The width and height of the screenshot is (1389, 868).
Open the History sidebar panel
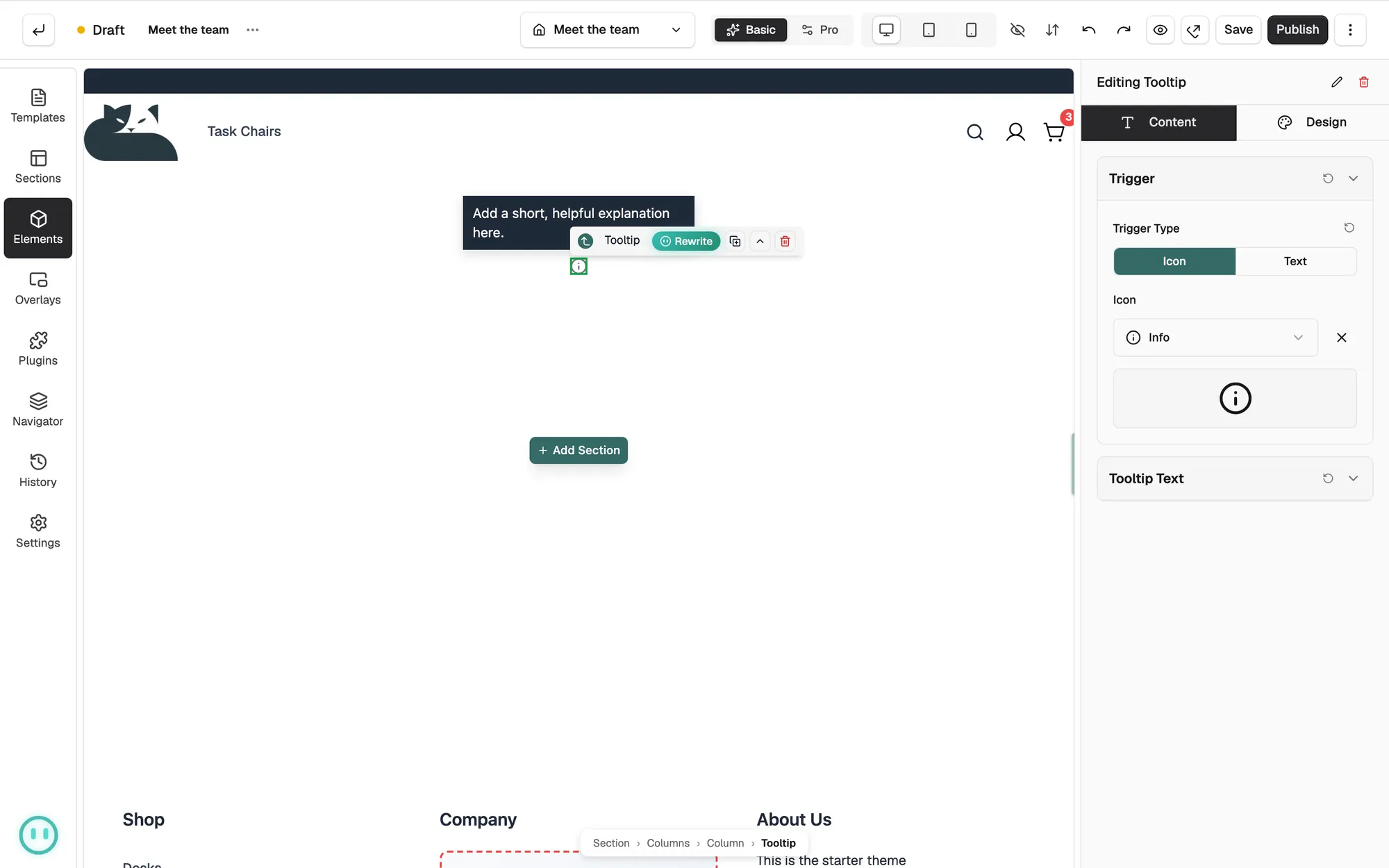click(38, 471)
